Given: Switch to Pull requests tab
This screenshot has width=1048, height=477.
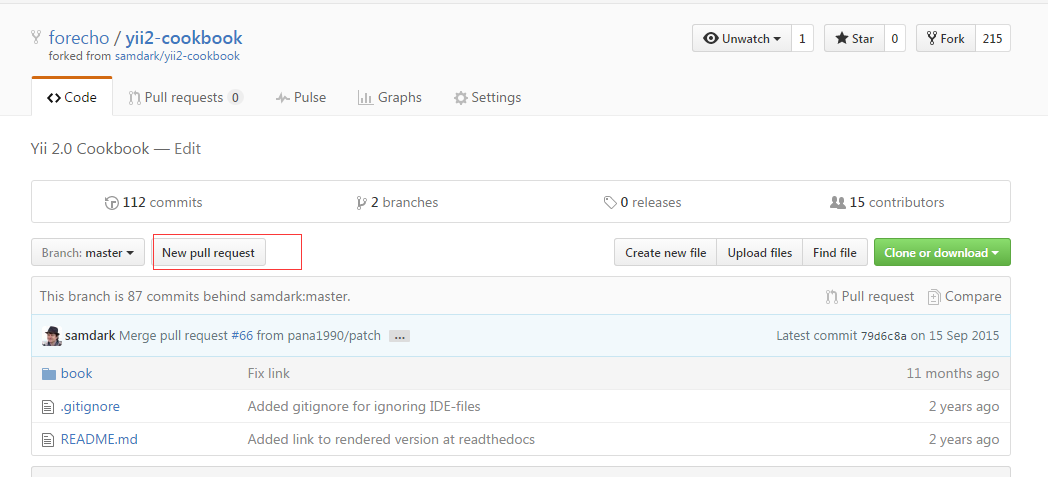Looking at the screenshot, I should tap(185, 98).
